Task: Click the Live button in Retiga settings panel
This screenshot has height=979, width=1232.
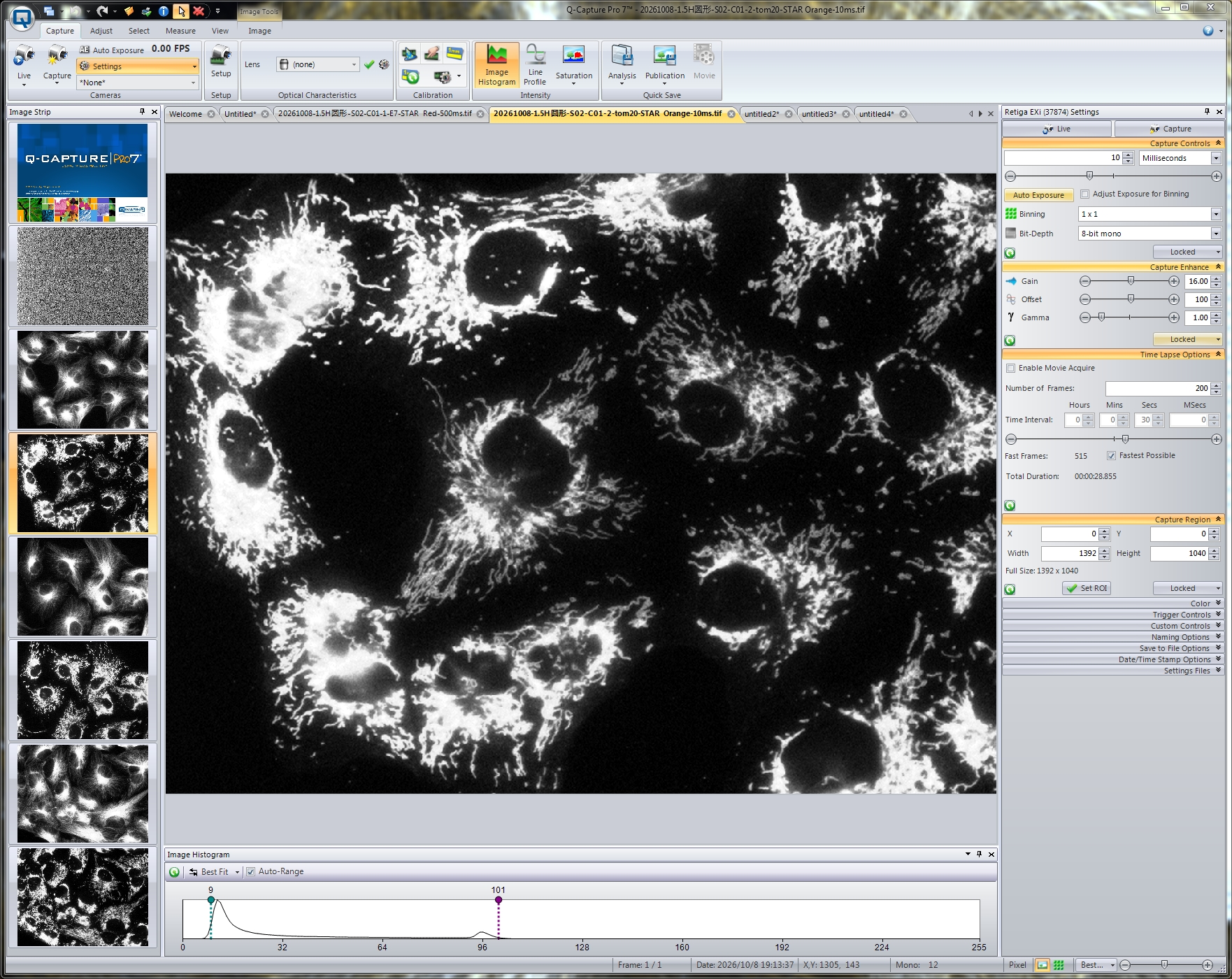Action: (1056, 129)
